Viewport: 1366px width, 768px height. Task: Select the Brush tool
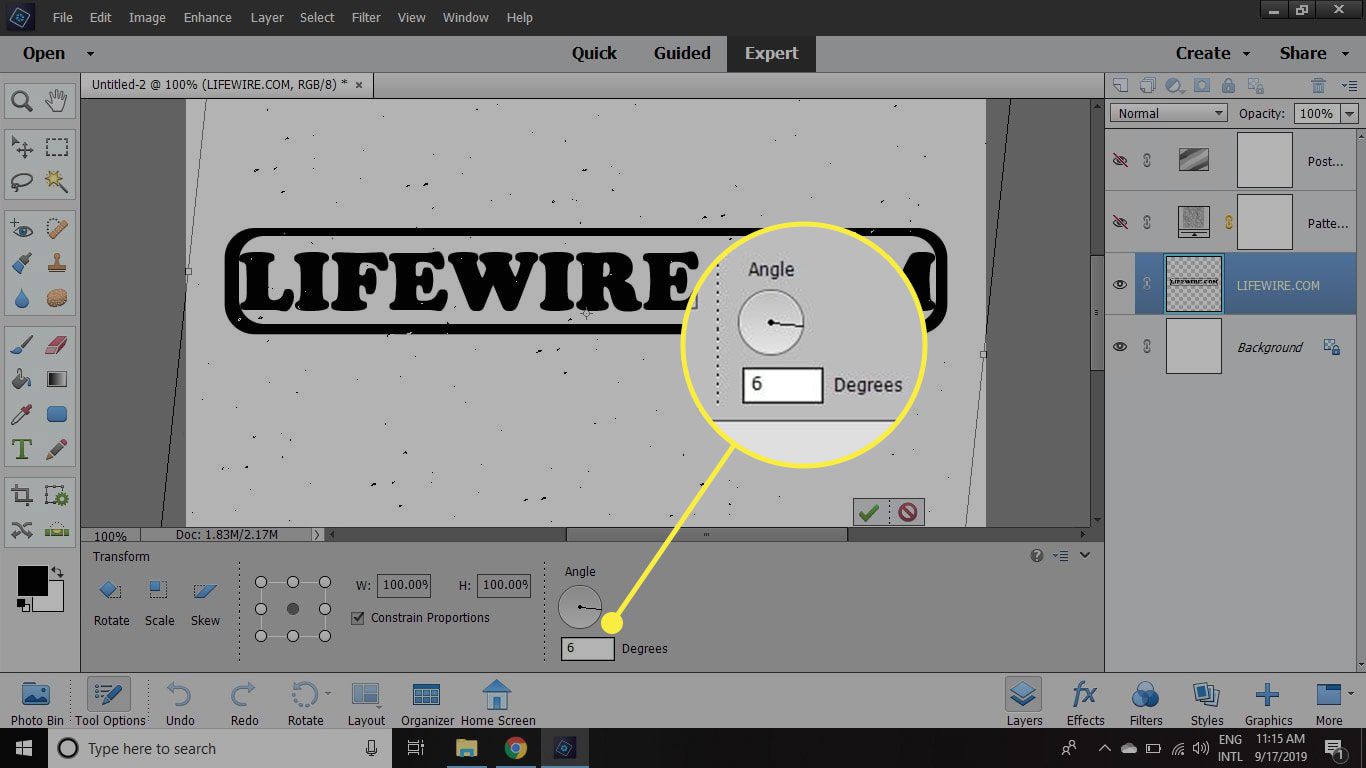[22, 346]
